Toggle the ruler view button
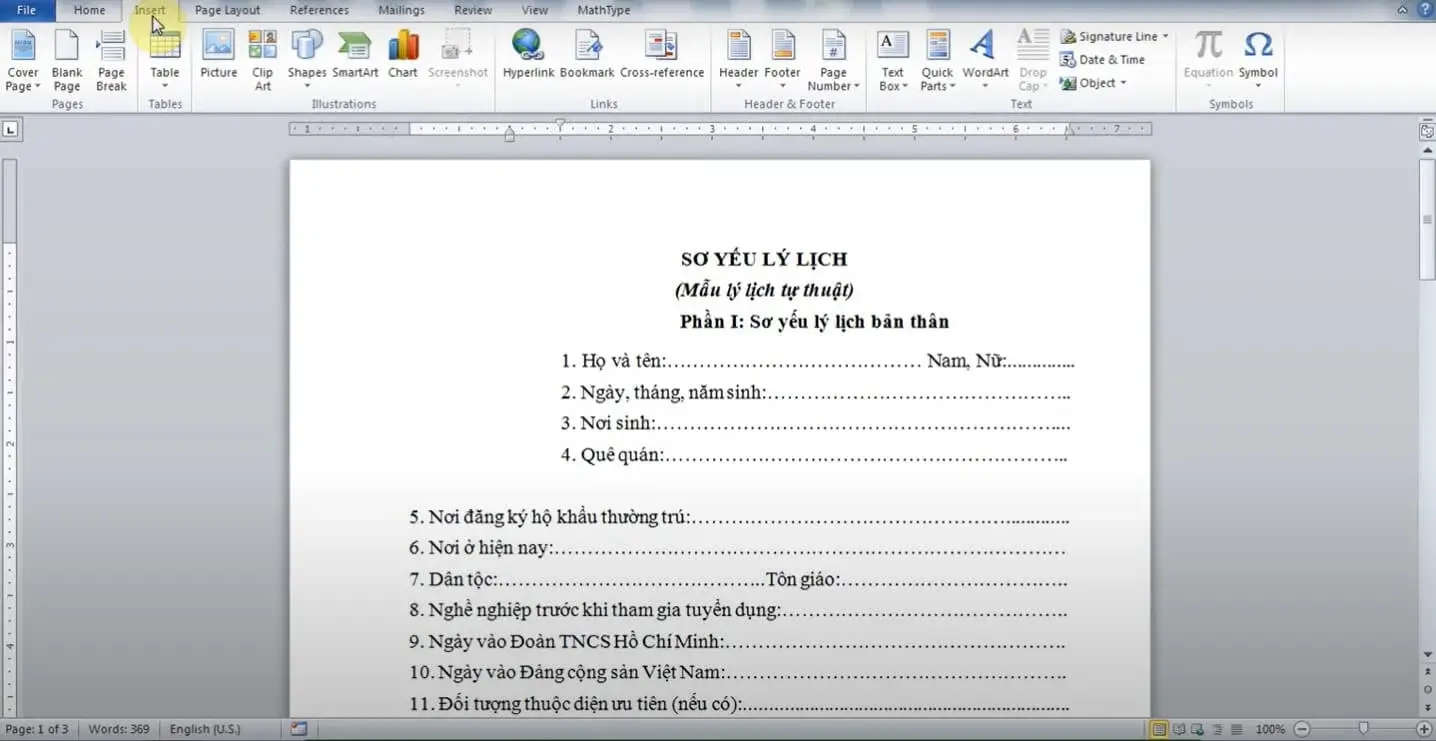This screenshot has width=1436, height=741. (1426, 130)
